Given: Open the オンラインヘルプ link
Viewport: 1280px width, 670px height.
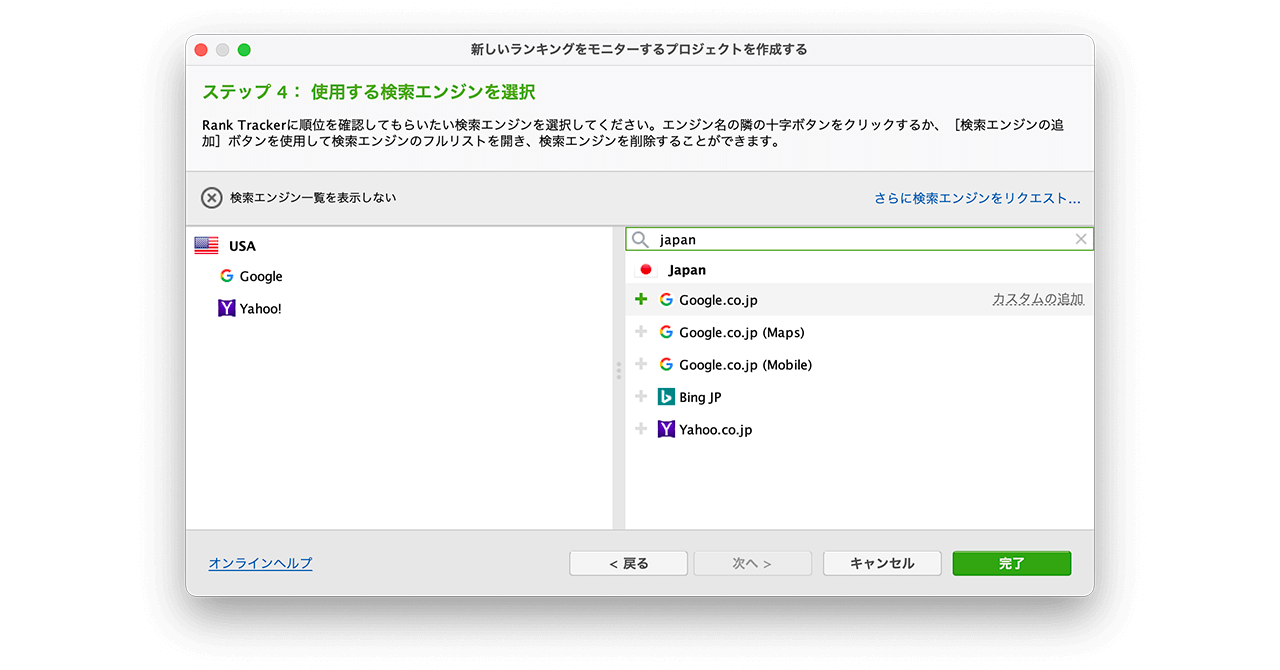Looking at the screenshot, I should pos(260,564).
